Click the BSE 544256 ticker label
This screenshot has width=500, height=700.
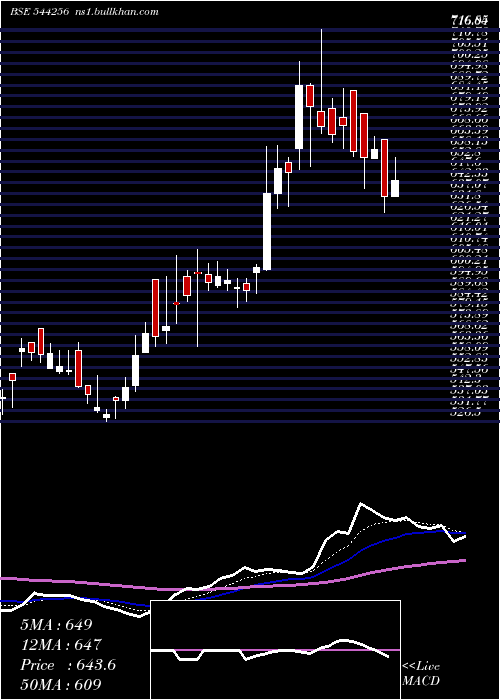point(39,12)
